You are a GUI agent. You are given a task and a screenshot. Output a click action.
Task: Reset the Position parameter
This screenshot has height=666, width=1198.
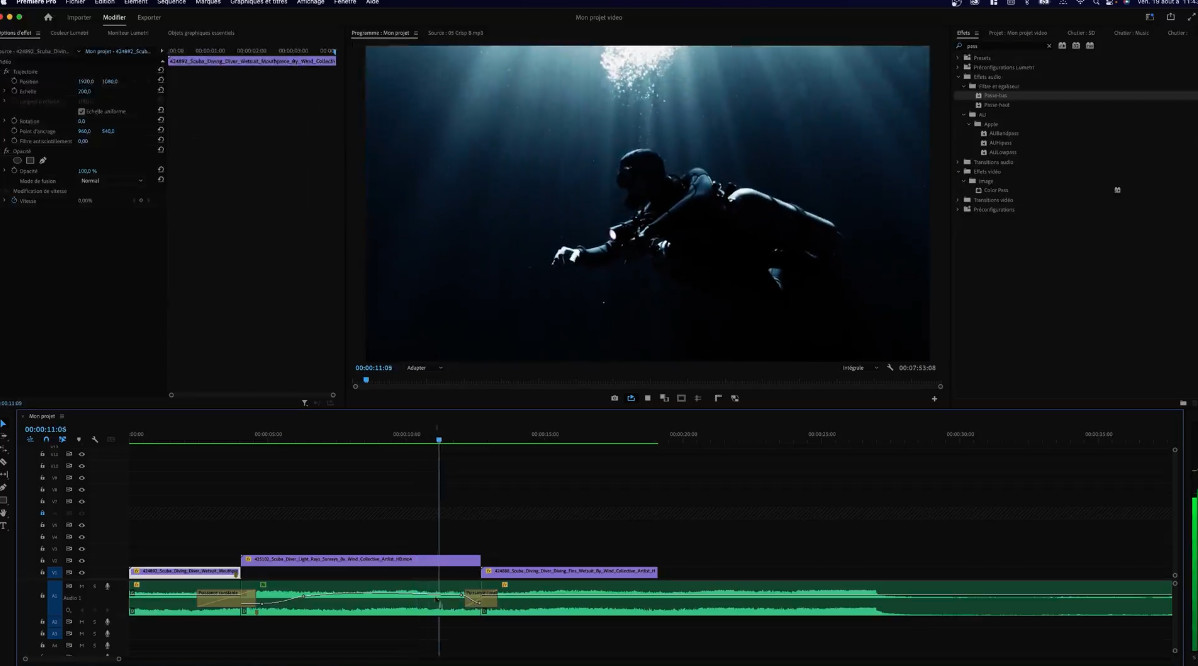[160, 81]
